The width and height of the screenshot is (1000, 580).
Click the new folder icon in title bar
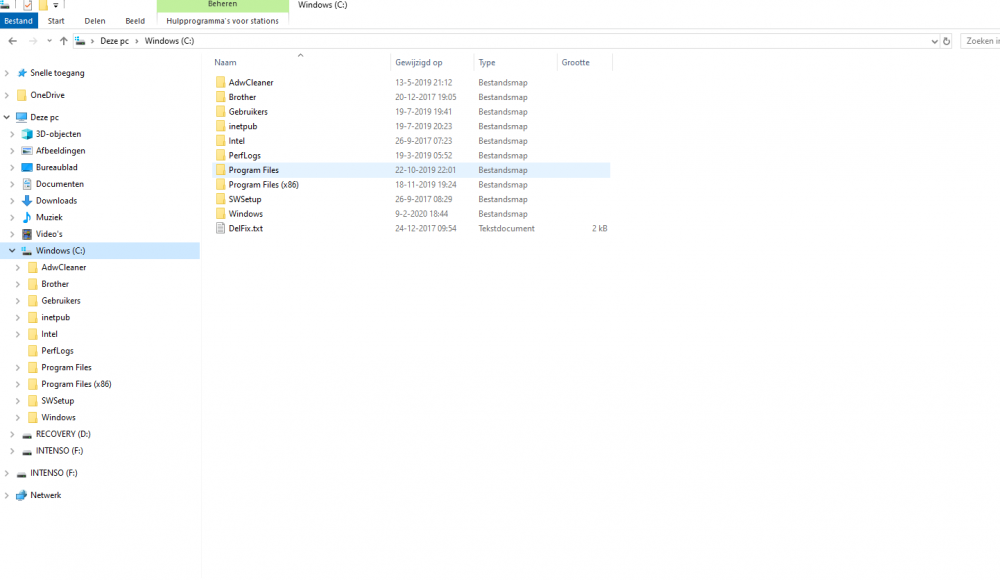[x=43, y=5]
